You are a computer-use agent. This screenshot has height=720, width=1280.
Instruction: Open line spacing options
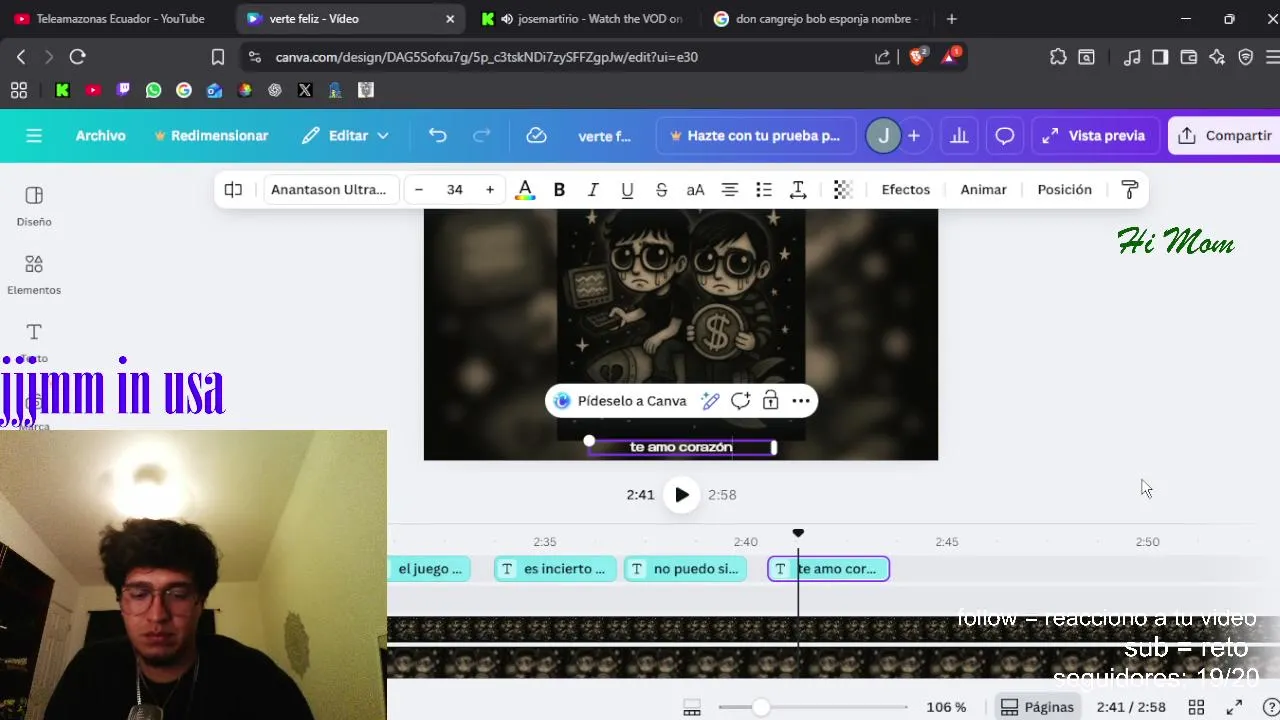pyautogui.click(x=798, y=189)
